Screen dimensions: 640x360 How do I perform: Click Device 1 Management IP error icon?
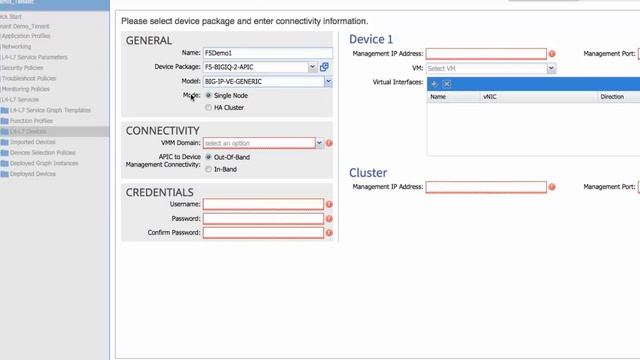pyautogui.click(x=552, y=54)
